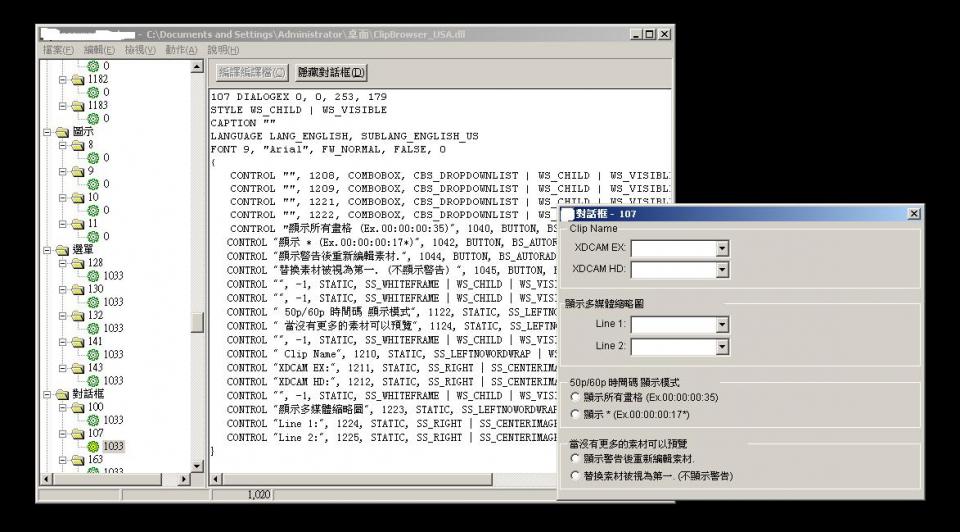Open the XDCAM HD dropdown list
960x532 pixels.
722,270
